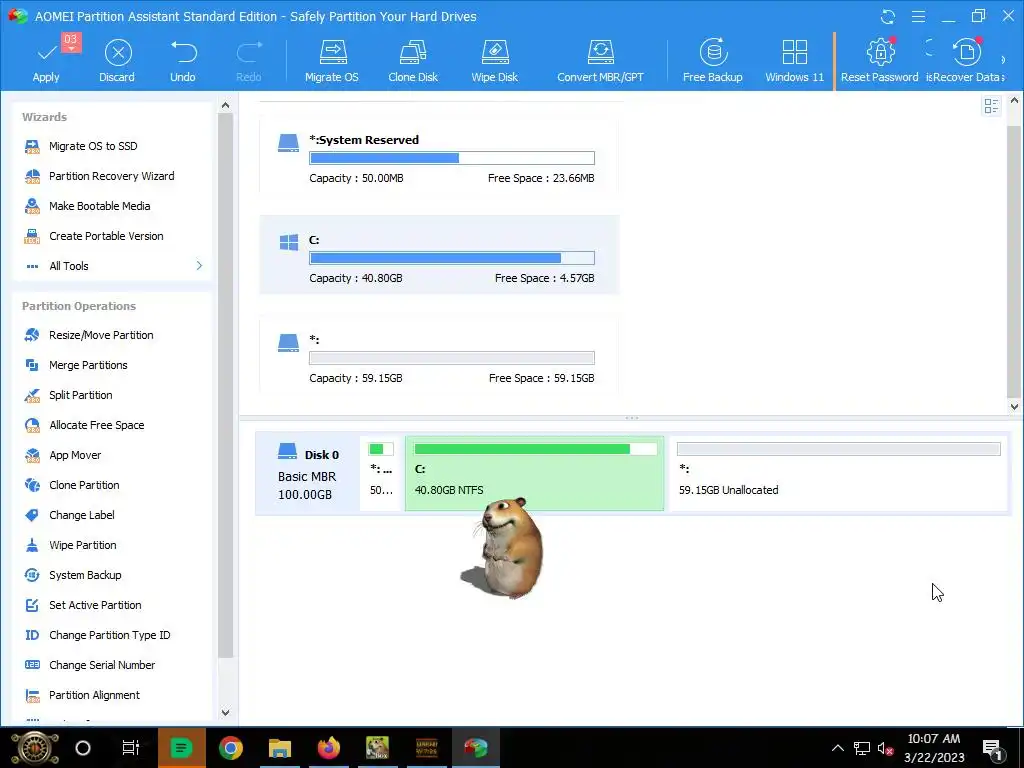
Task: Show more toolbar items chevron
Action: (1004, 60)
